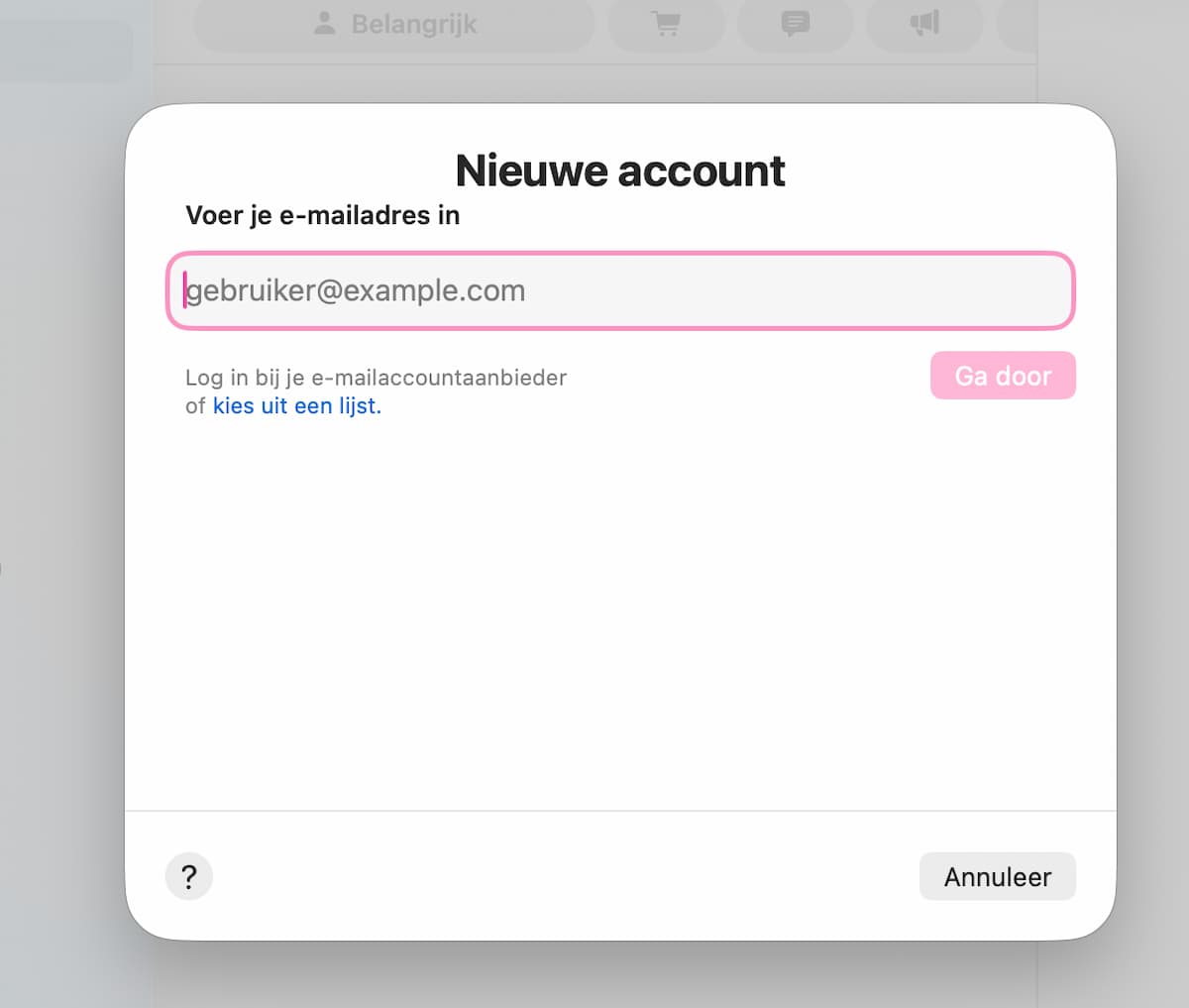Click the 'Voer je e-mailadres in' label
Image resolution: width=1189 pixels, height=1008 pixels.
[x=322, y=215]
